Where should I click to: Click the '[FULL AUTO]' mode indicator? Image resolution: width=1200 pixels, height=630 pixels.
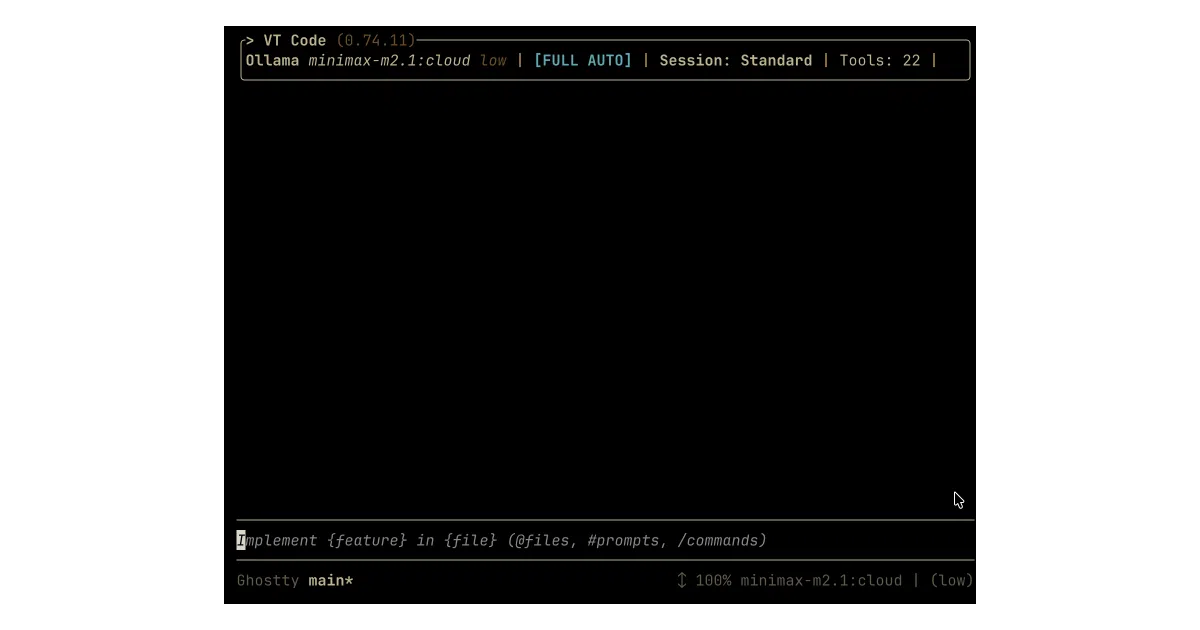(x=583, y=61)
